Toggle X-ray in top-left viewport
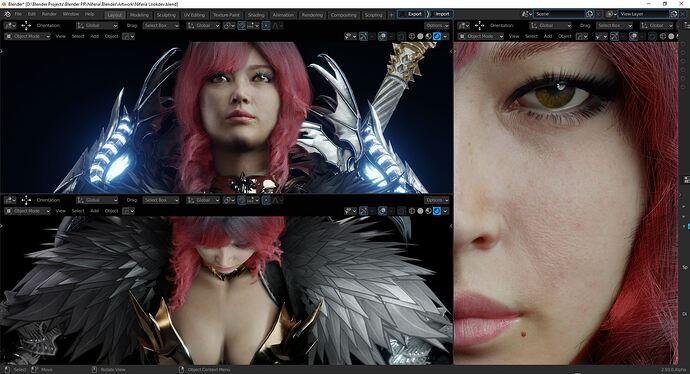Screen dimensions: 690x374 click(x=401, y=36)
